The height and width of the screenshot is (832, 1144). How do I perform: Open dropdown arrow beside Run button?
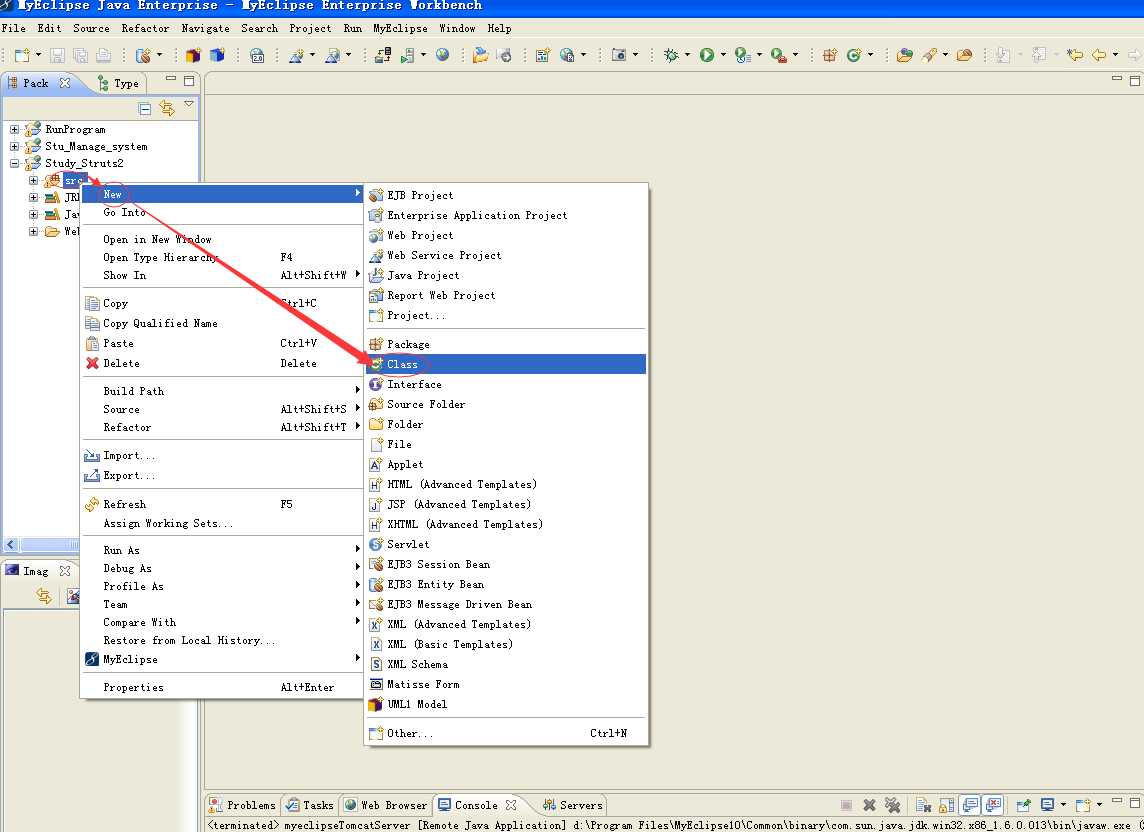[723, 55]
